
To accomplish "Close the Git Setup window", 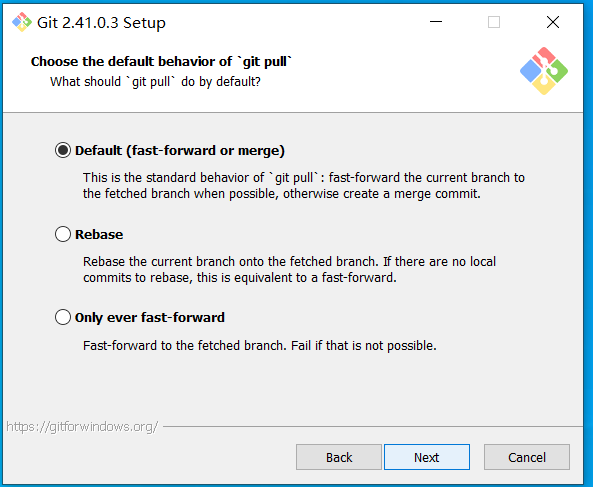I will (x=553, y=22).
